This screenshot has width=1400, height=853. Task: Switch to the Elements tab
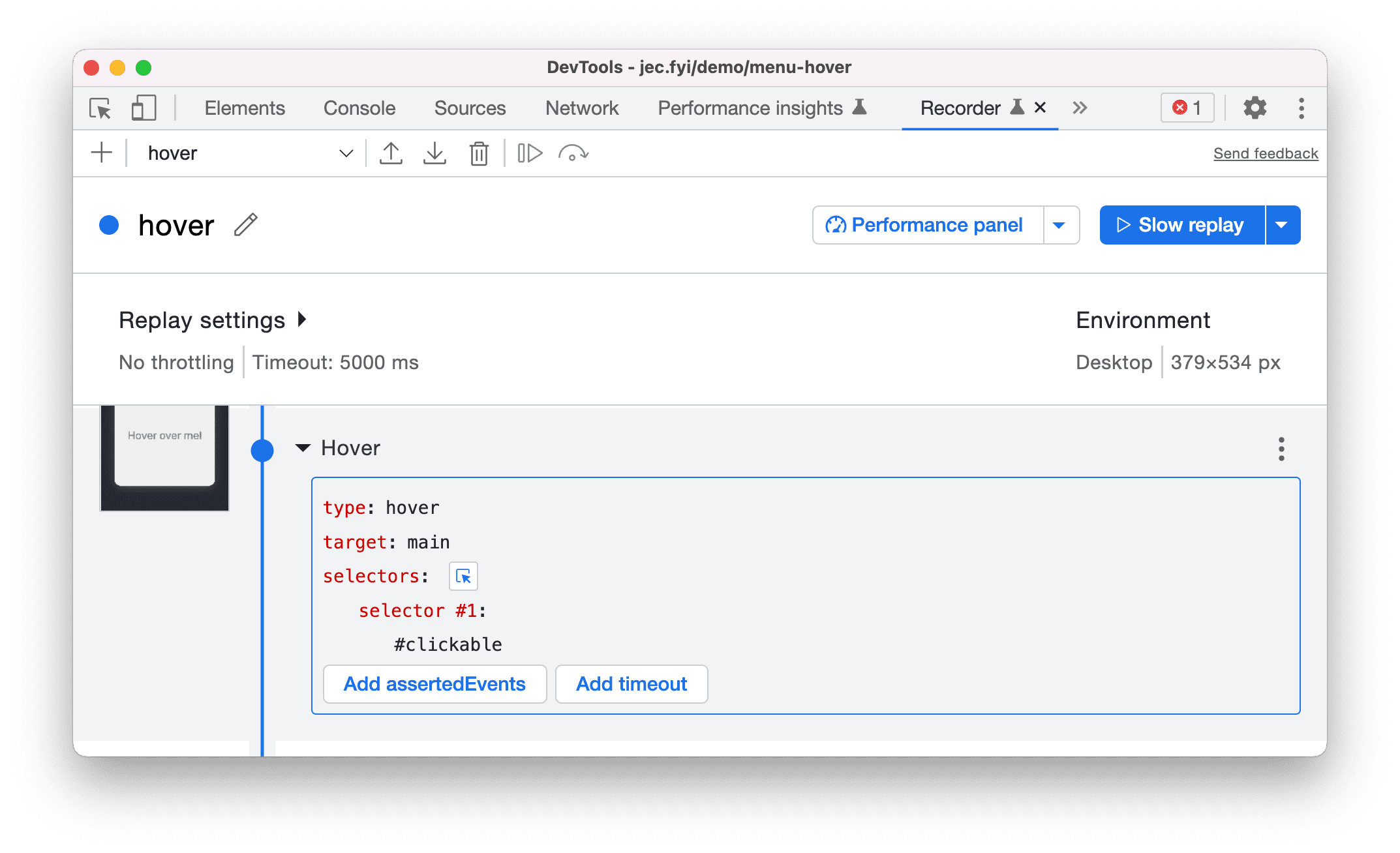[243, 108]
